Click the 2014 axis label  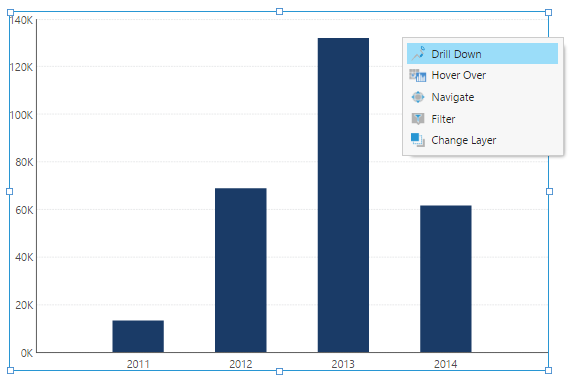pos(446,364)
